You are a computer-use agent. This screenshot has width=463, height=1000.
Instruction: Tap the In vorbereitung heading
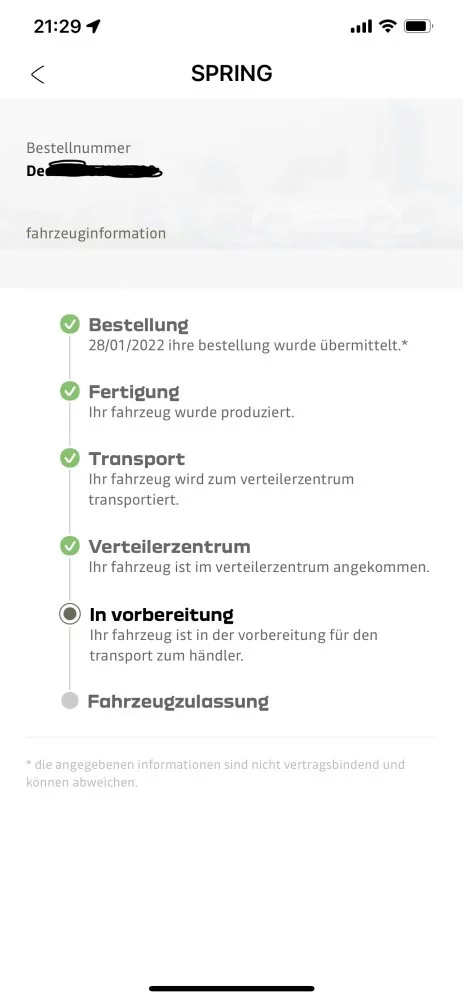coord(161,615)
